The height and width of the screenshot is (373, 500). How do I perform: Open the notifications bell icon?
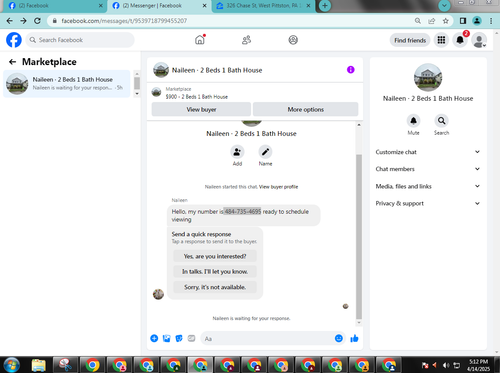click(460, 40)
